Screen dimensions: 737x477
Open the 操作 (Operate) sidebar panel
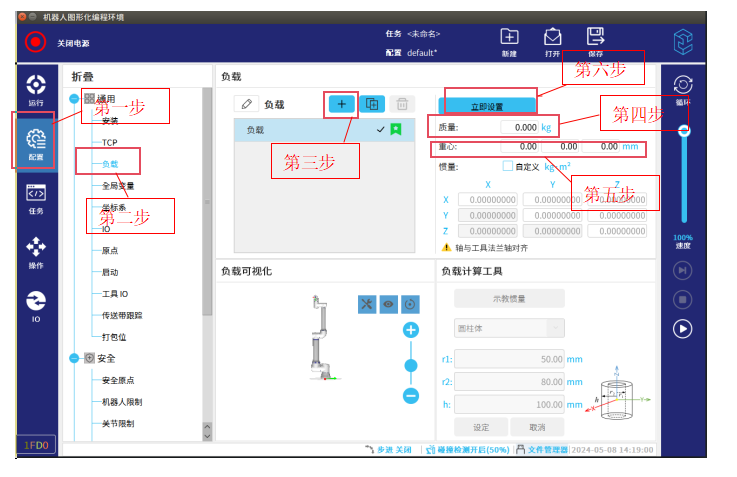coord(36,252)
